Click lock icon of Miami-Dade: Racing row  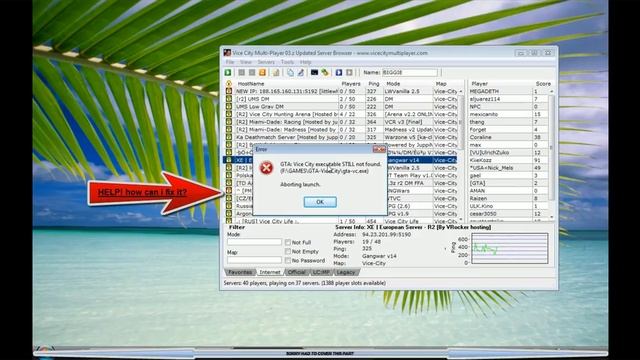tap(229, 122)
